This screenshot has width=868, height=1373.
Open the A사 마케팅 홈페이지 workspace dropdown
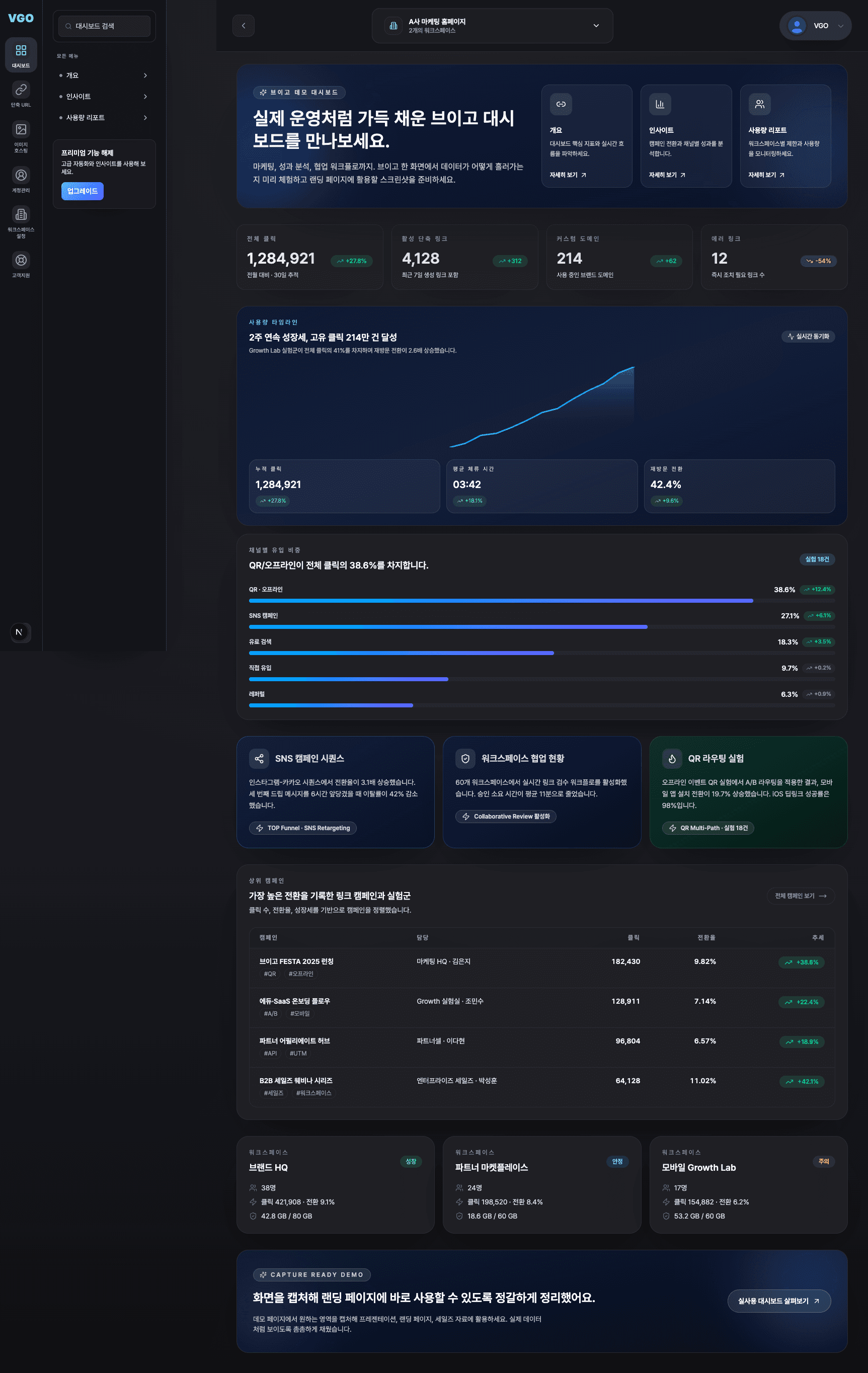coord(492,26)
